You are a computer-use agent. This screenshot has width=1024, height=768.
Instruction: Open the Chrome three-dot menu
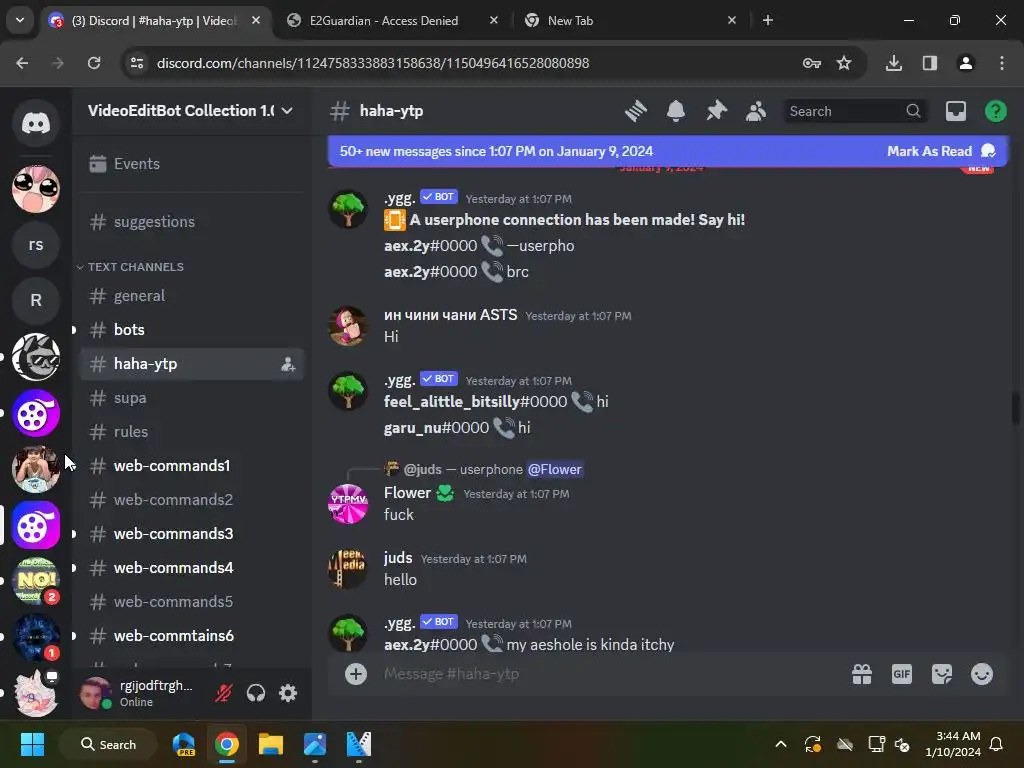pos(1002,63)
